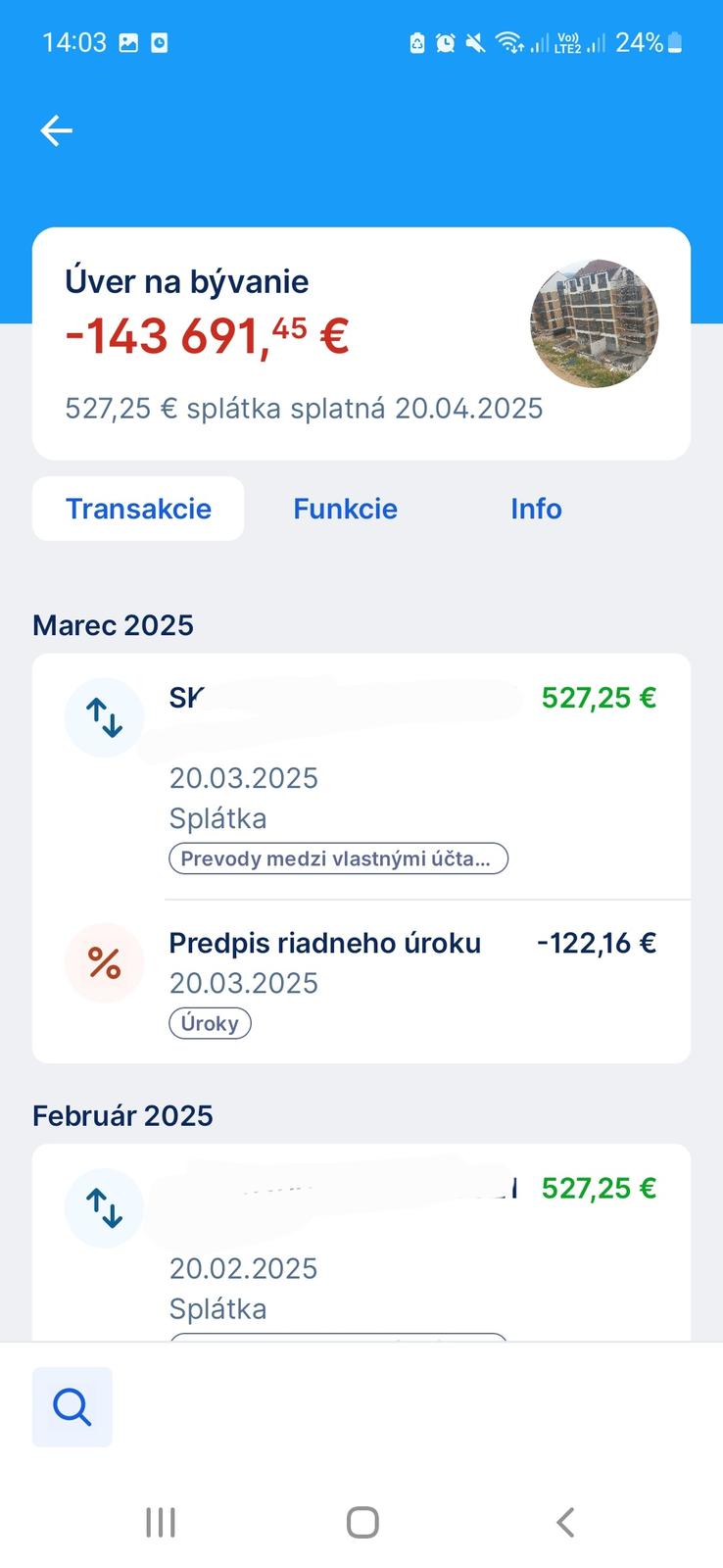The image size is (723, 1568).
Task: Tap the percent interest icon
Action: tap(104, 963)
